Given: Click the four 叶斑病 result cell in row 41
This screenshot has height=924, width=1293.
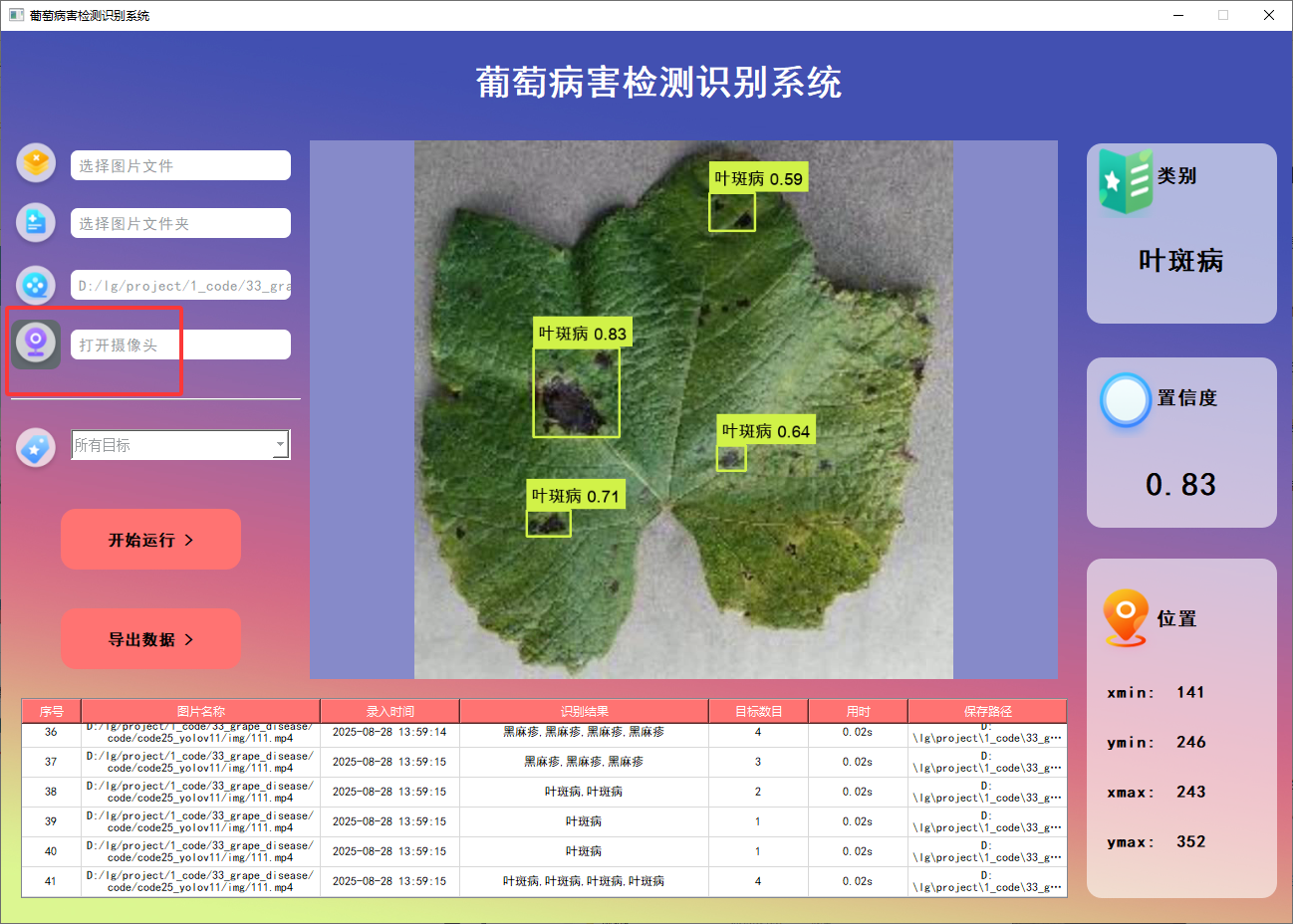Looking at the screenshot, I should tap(584, 881).
